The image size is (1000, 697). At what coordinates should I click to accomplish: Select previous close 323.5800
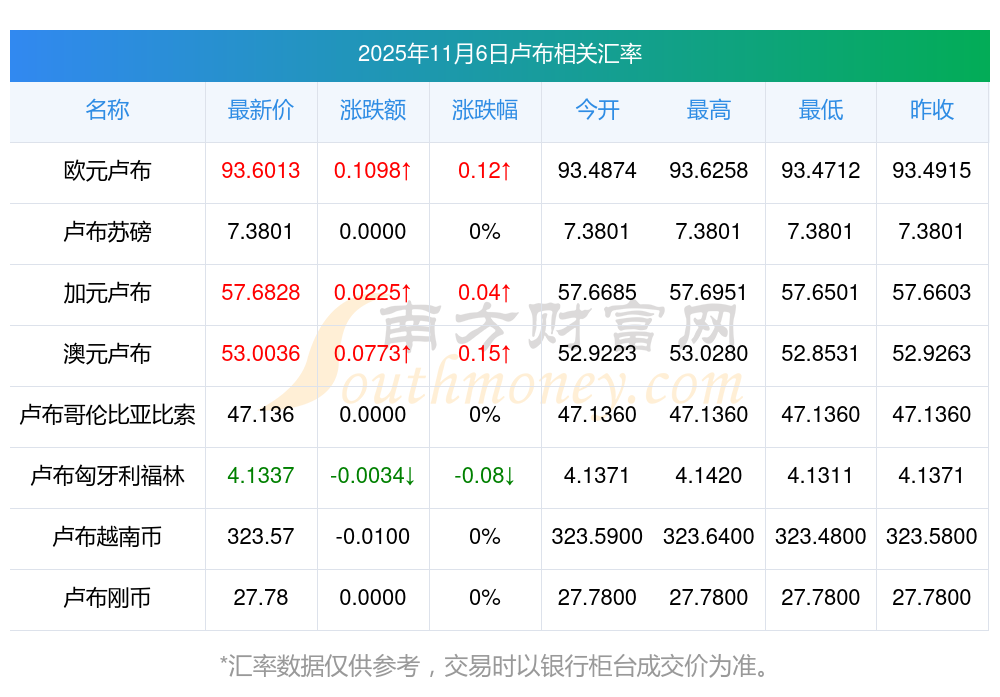[932, 536]
